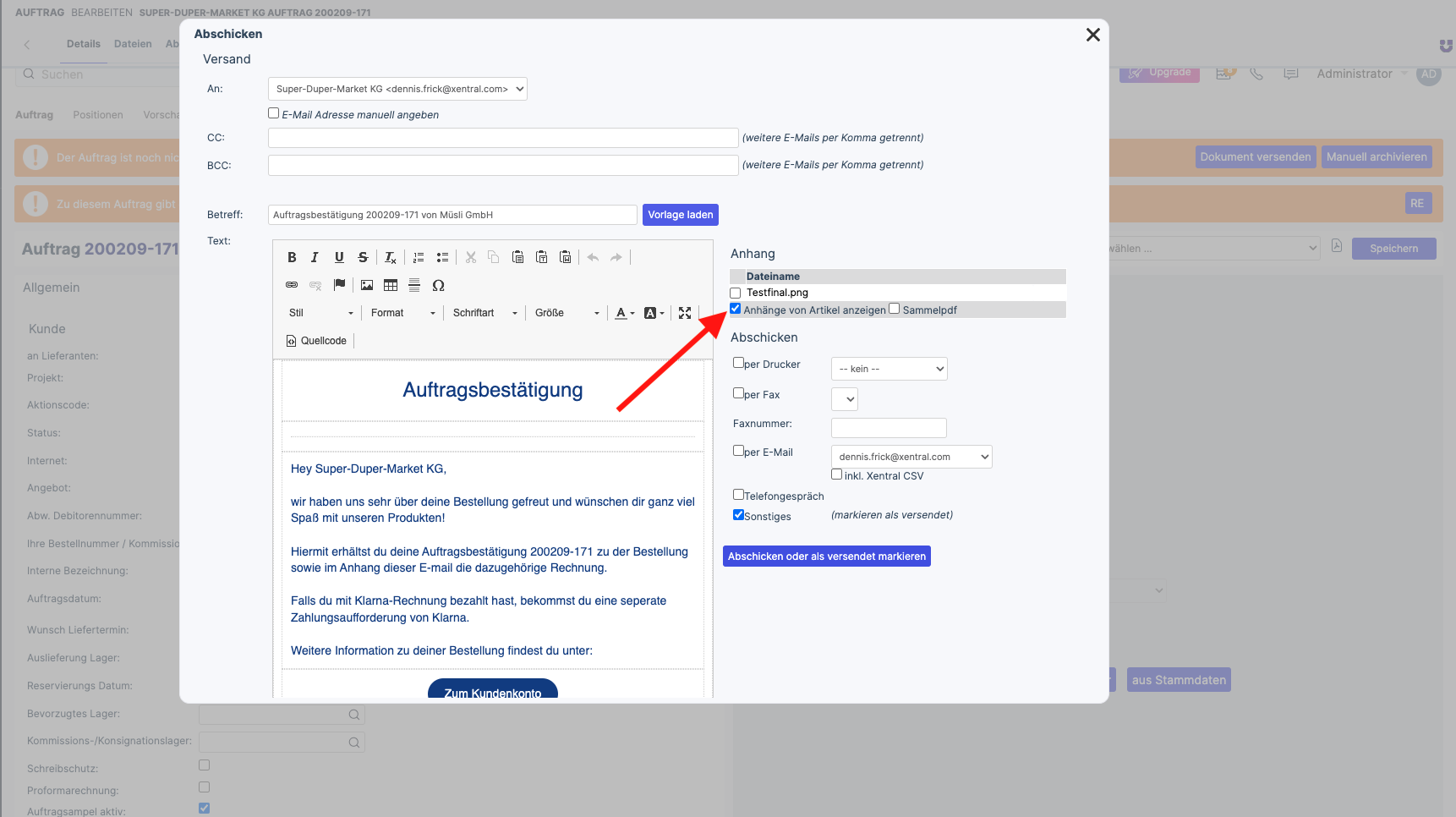The width and height of the screenshot is (1456, 817).
Task: Open the Format dropdown in editor
Action: [x=402, y=313]
